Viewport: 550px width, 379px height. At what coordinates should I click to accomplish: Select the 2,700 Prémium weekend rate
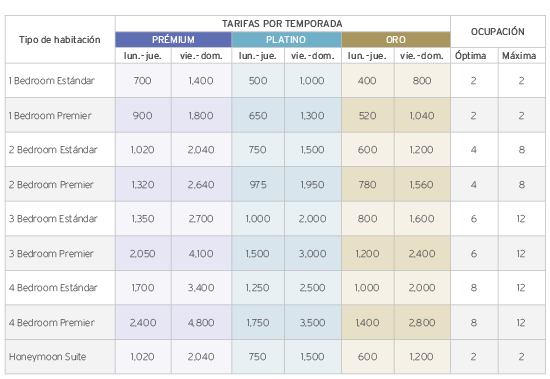coord(201,219)
